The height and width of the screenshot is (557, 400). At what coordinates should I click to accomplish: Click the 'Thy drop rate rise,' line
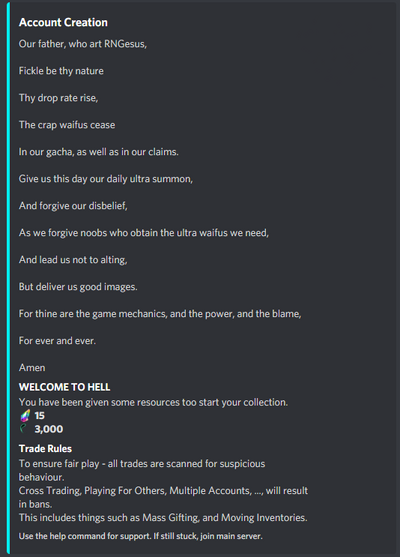tap(59, 98)
